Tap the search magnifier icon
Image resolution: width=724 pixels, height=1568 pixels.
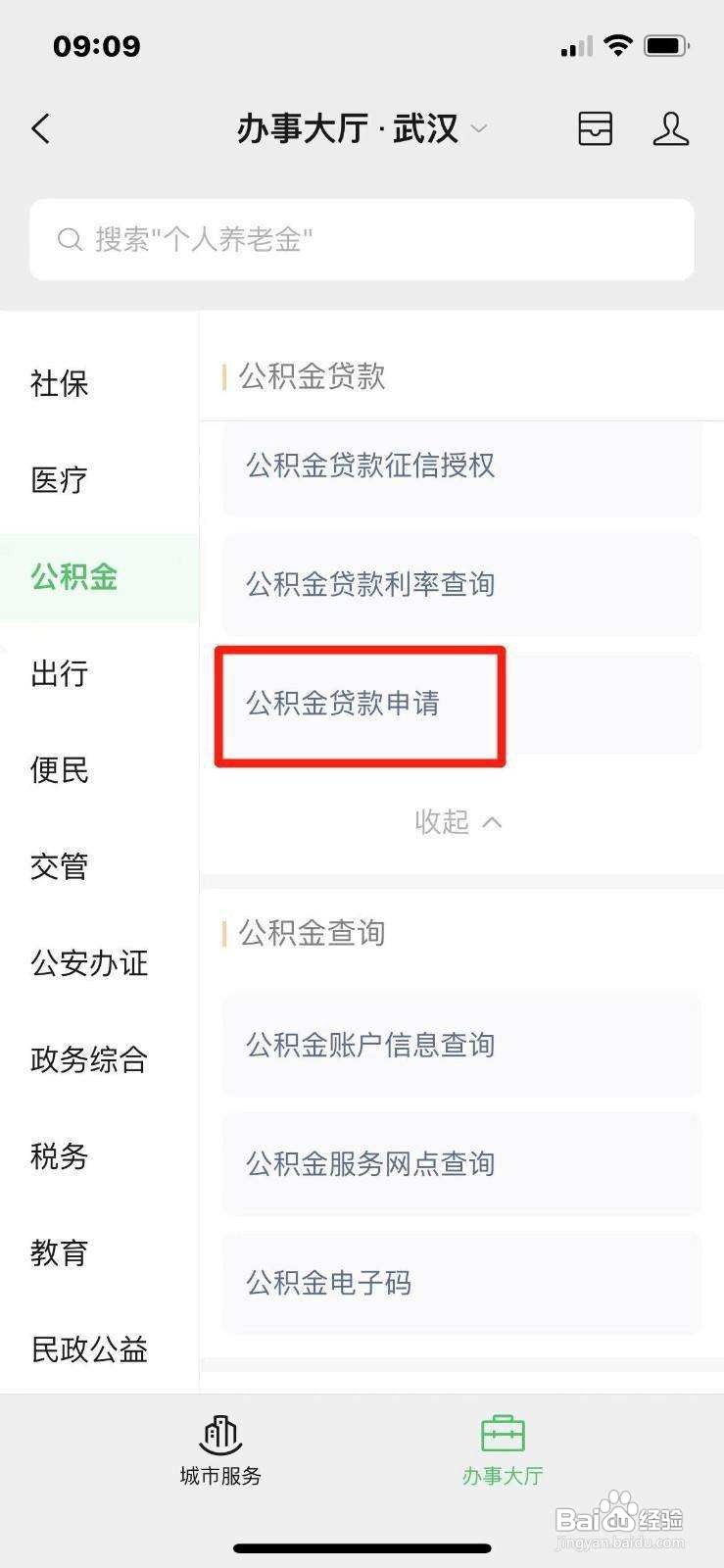pyautogui.click(x=69, y=239)
